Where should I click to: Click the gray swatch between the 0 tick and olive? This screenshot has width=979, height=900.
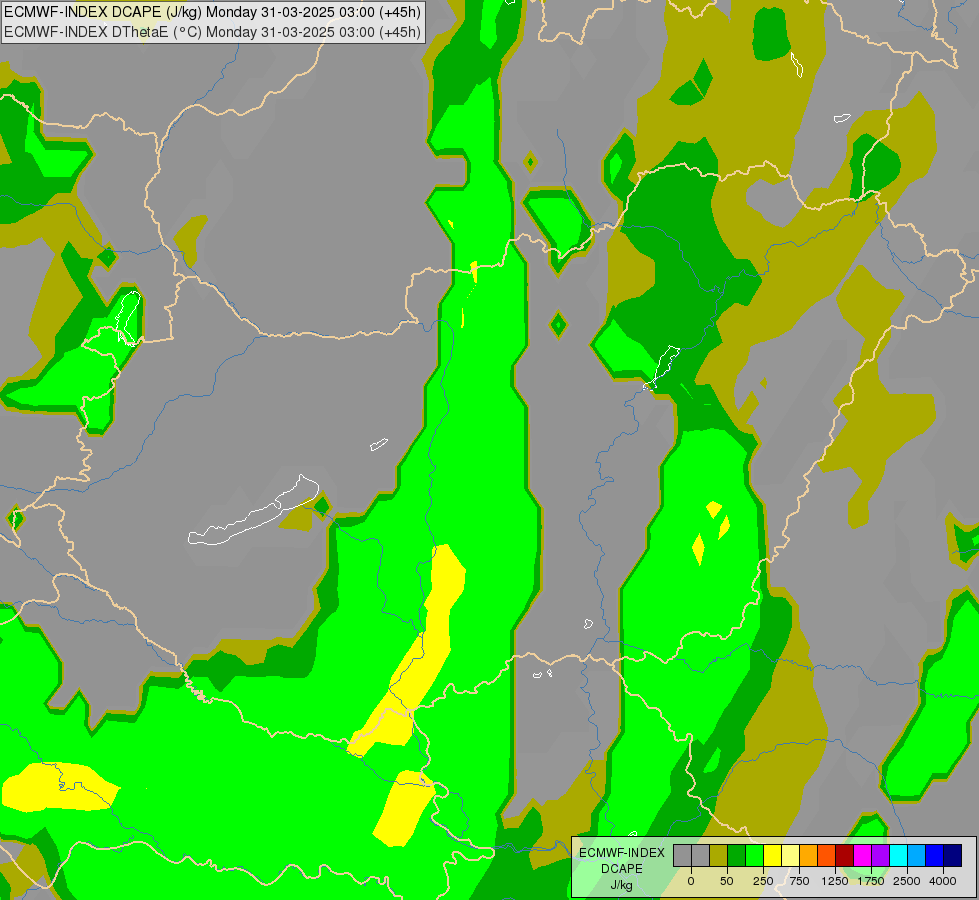pyautogui.click(x=701, y=855)
